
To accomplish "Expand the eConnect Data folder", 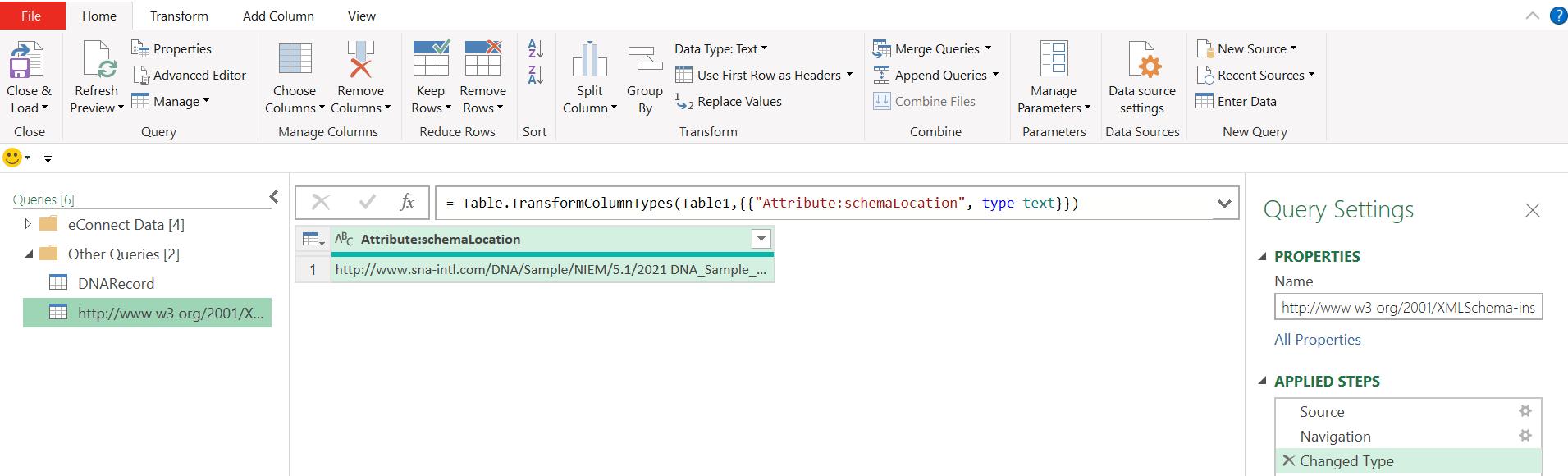I will [x=28, y=224].
